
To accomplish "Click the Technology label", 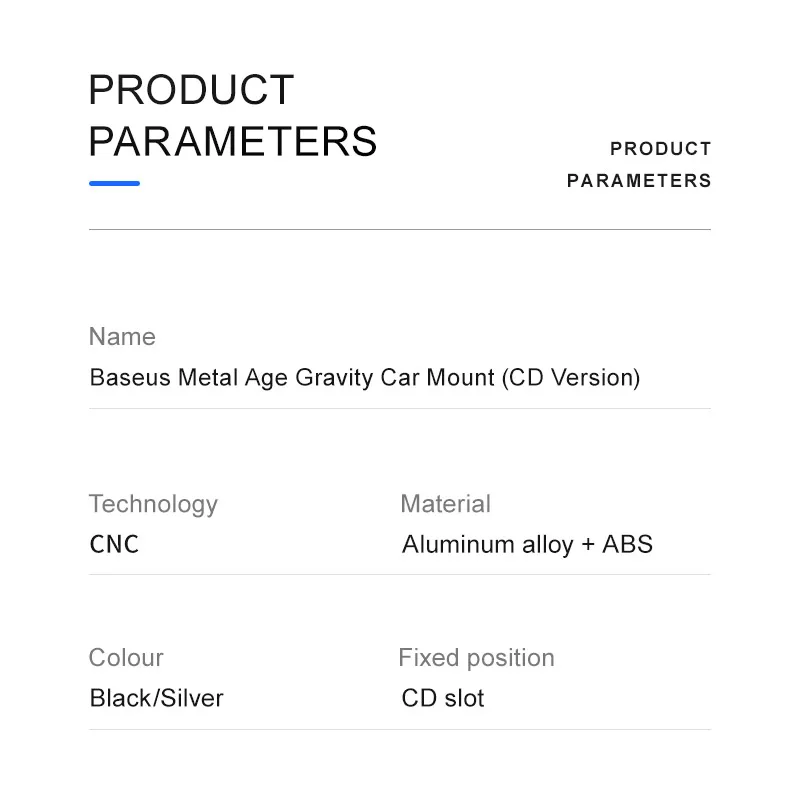I will click(153, 504).
